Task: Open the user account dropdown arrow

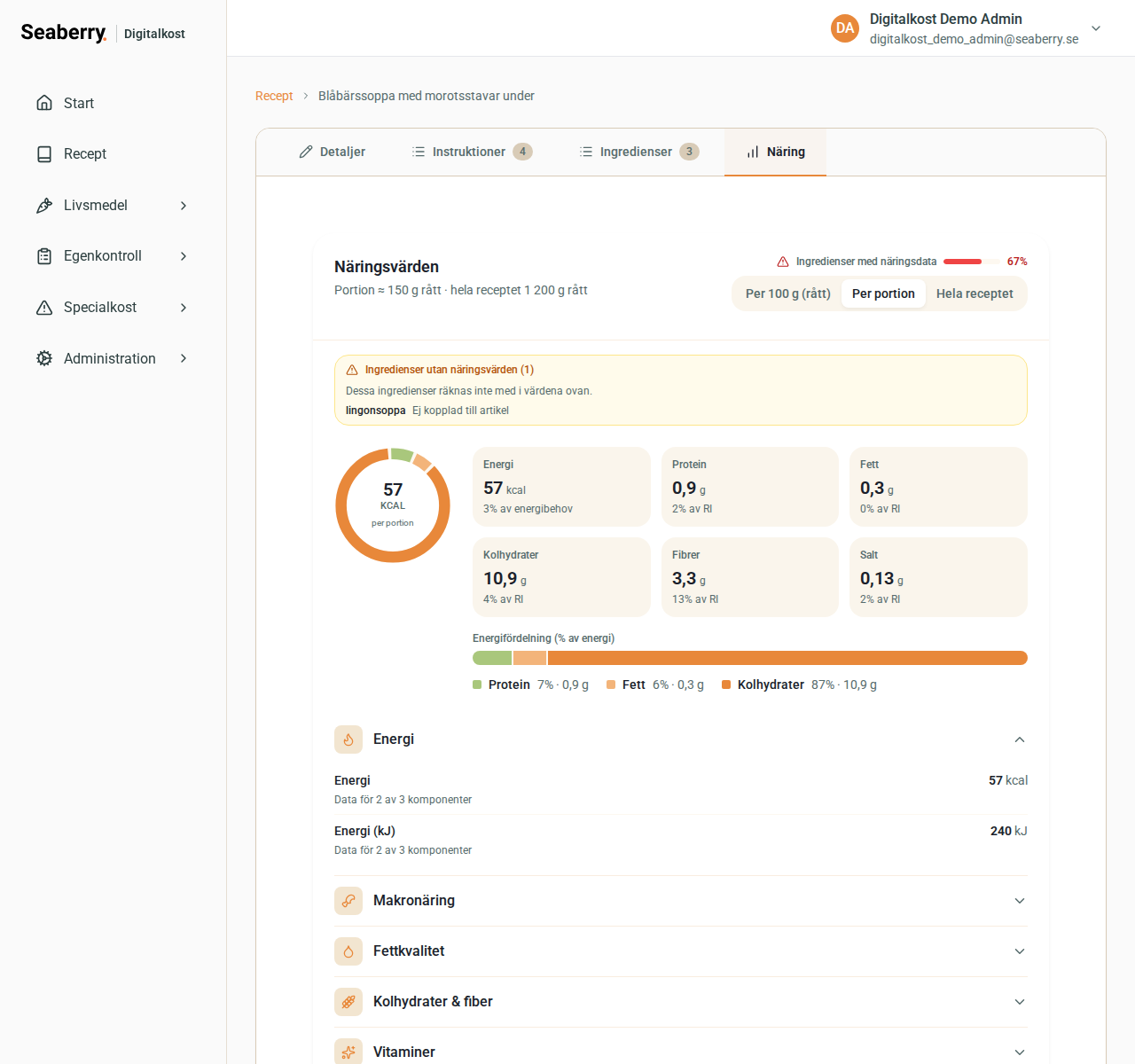Action: pyautogui.click(x=1096, y=28)
